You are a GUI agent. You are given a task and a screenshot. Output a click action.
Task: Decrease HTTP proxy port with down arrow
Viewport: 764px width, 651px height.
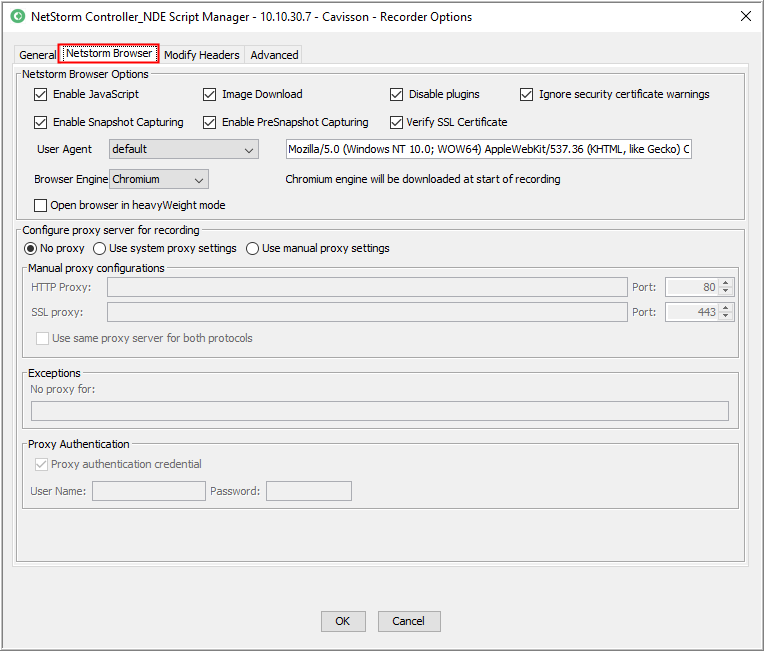click(x=726, y=291)
